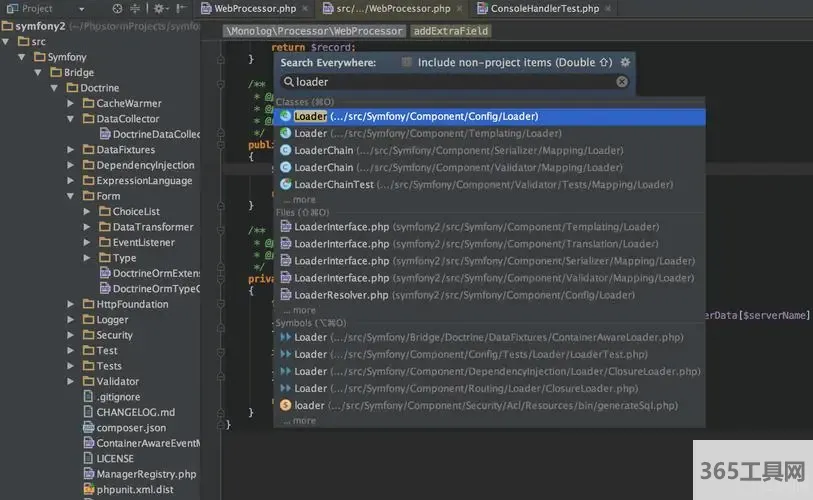Expand the CacheWarmer folder
The width and height of the screenshot is (813, 500).
71,103
